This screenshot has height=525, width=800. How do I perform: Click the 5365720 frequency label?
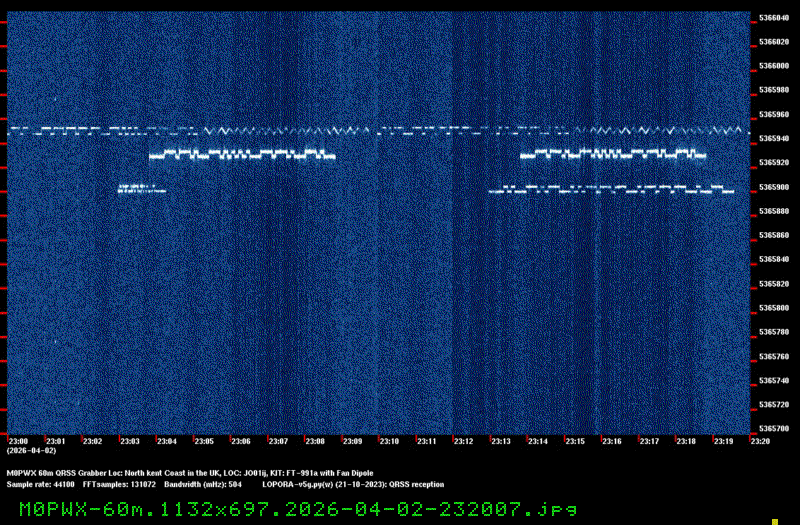tap(774, 405)
